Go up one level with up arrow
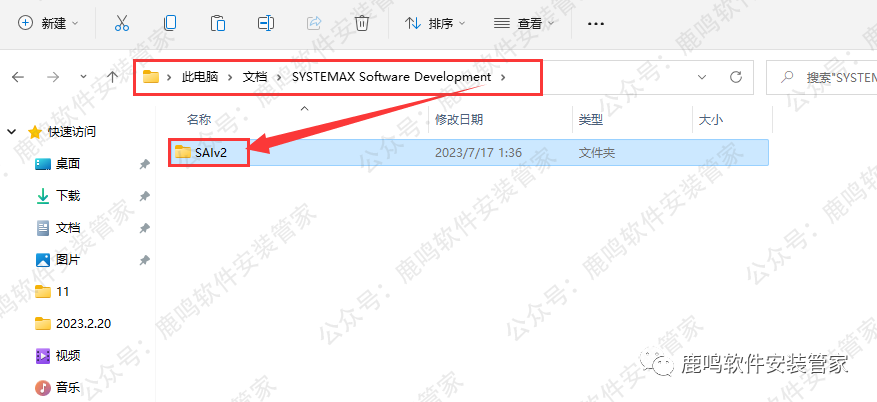 tap(112, 77)
